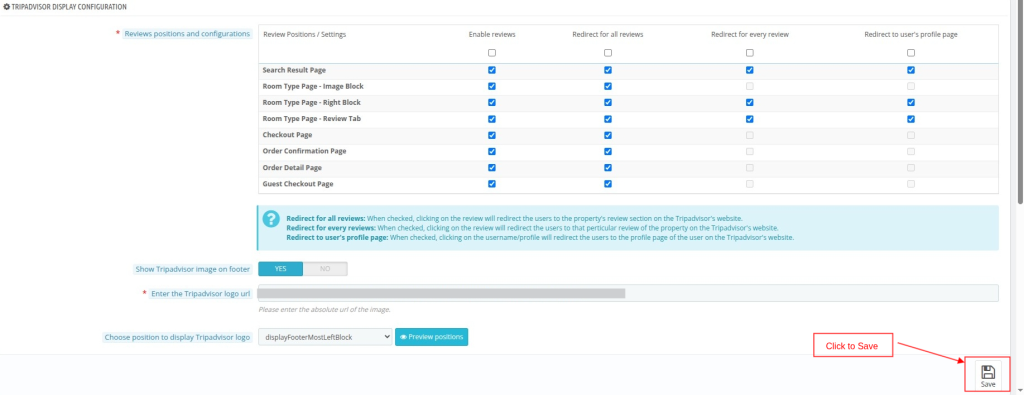The height and width of the screenshot is (395, 1024).
Task: Uncheck Enable reviews for Order Confirmation Page
Action: pyautogui.click(x=492, y=151)
